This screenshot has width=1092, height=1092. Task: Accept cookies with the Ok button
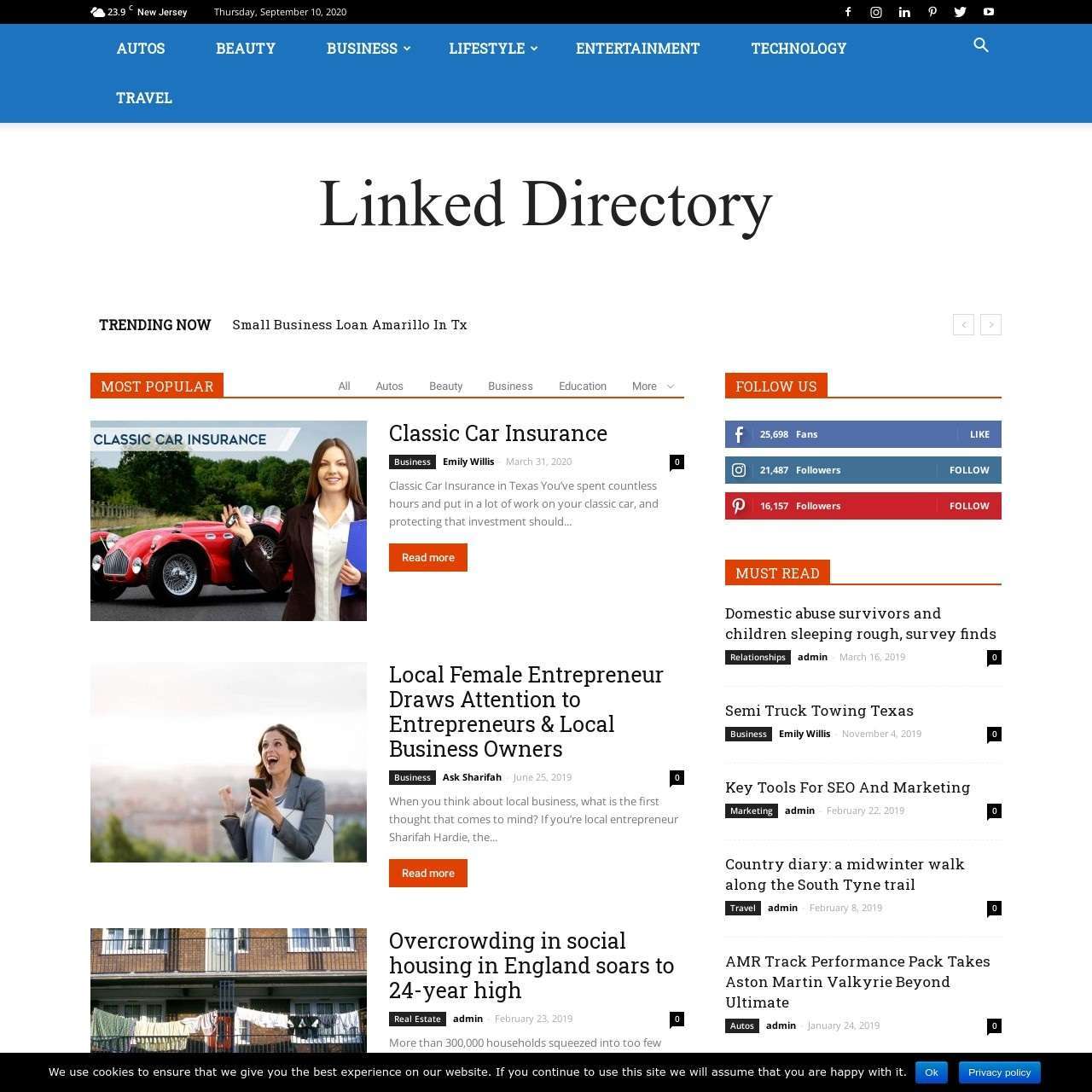click(x=932, y=1072)
